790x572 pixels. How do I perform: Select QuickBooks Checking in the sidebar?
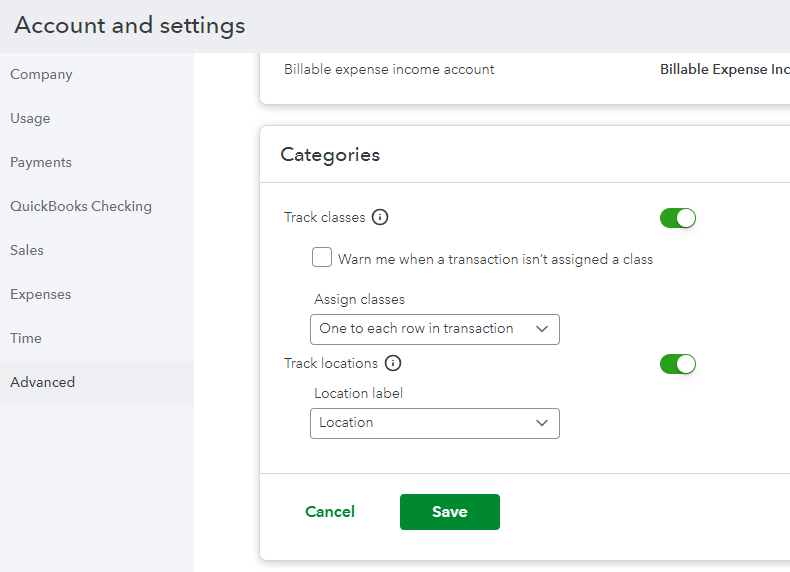pos(81,207)
